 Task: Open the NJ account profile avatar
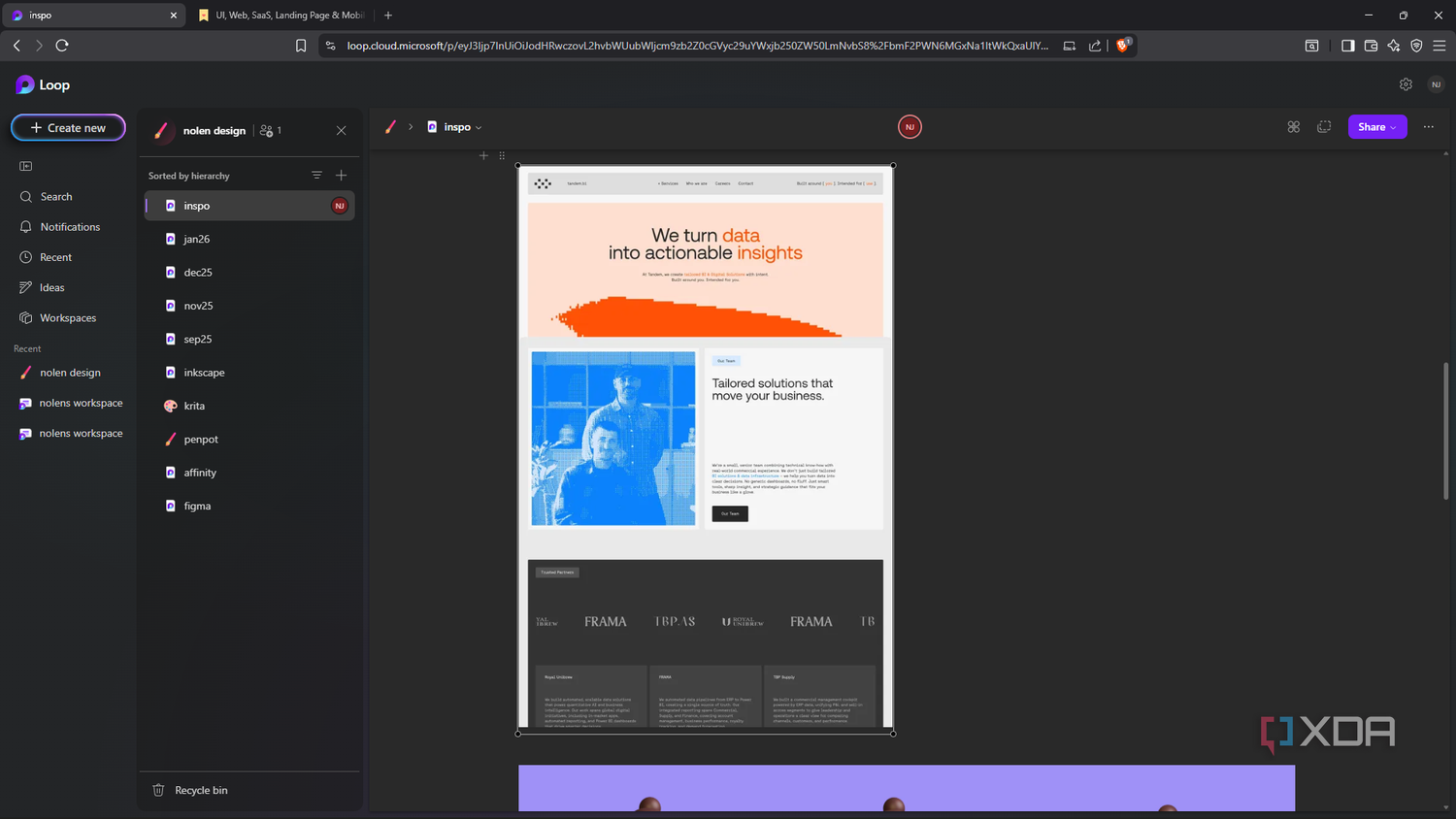tap(1436, 84)
